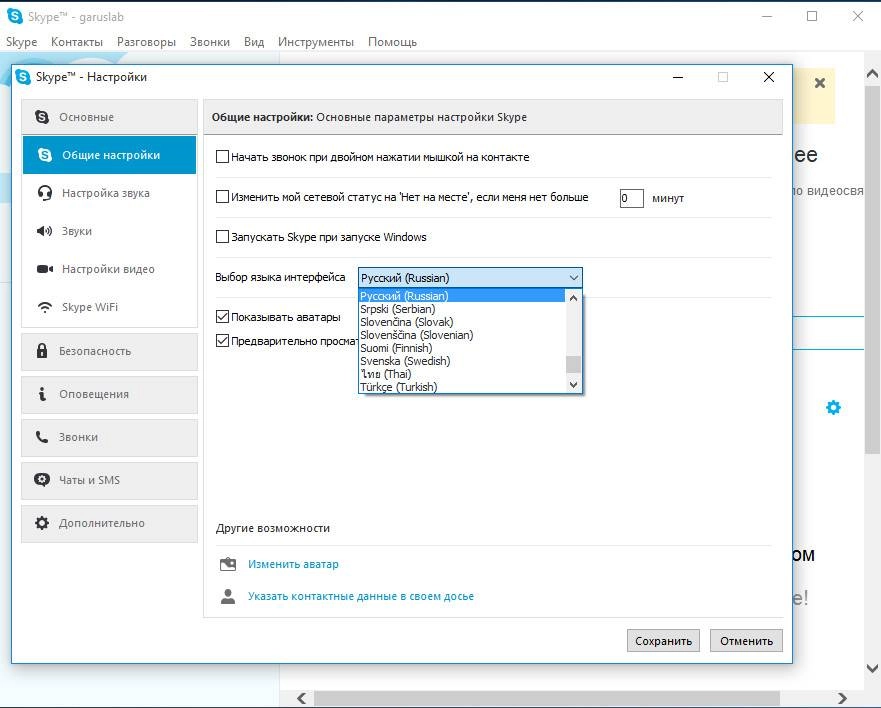Close the yellow banner in main Skype window
The height and width of the screenshot is (708, 881).
820,83
